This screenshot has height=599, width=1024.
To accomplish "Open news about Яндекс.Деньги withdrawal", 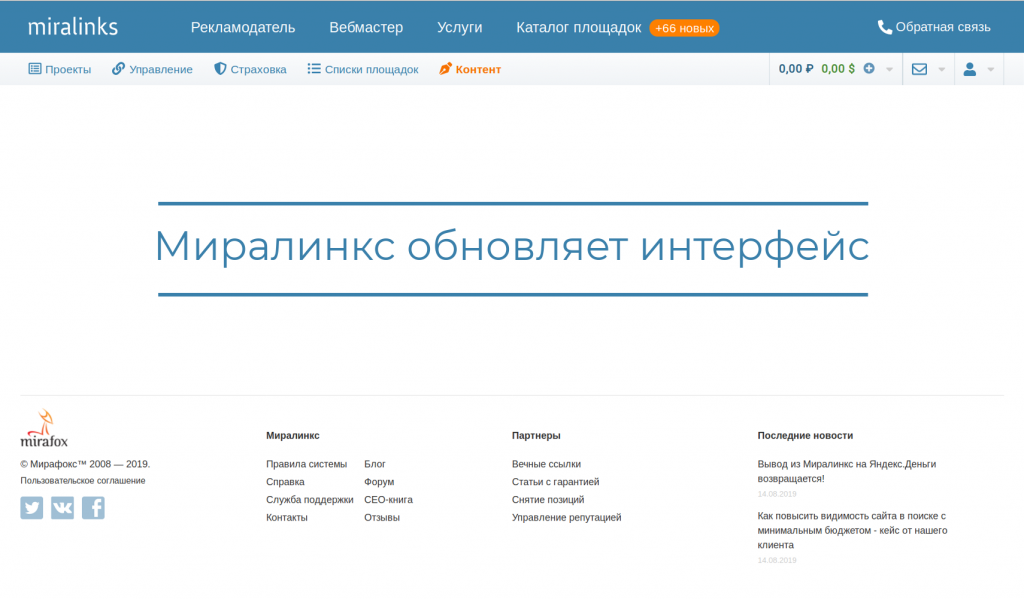I will (x=847, y=471).
